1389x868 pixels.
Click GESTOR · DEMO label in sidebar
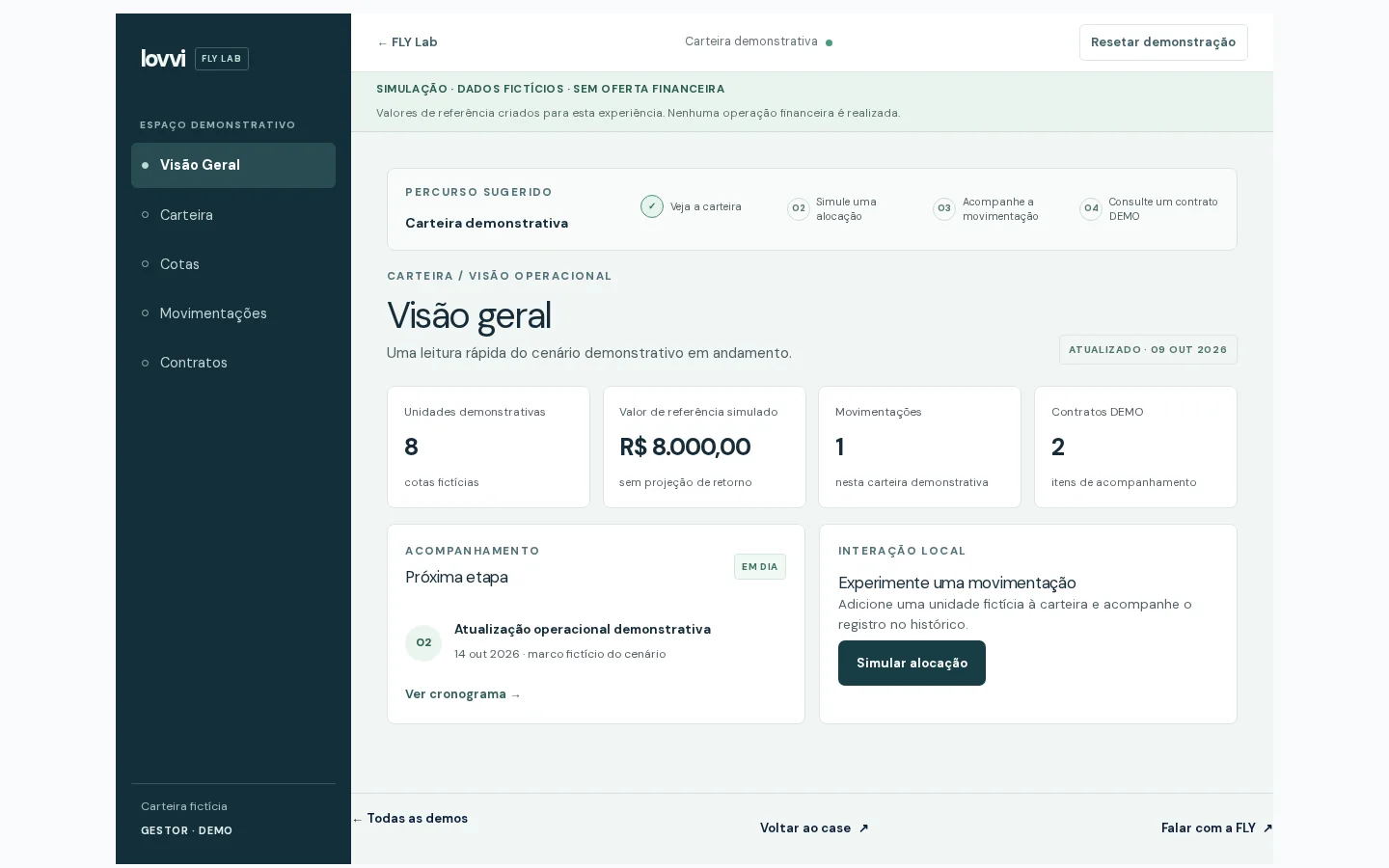pos(186,830)
